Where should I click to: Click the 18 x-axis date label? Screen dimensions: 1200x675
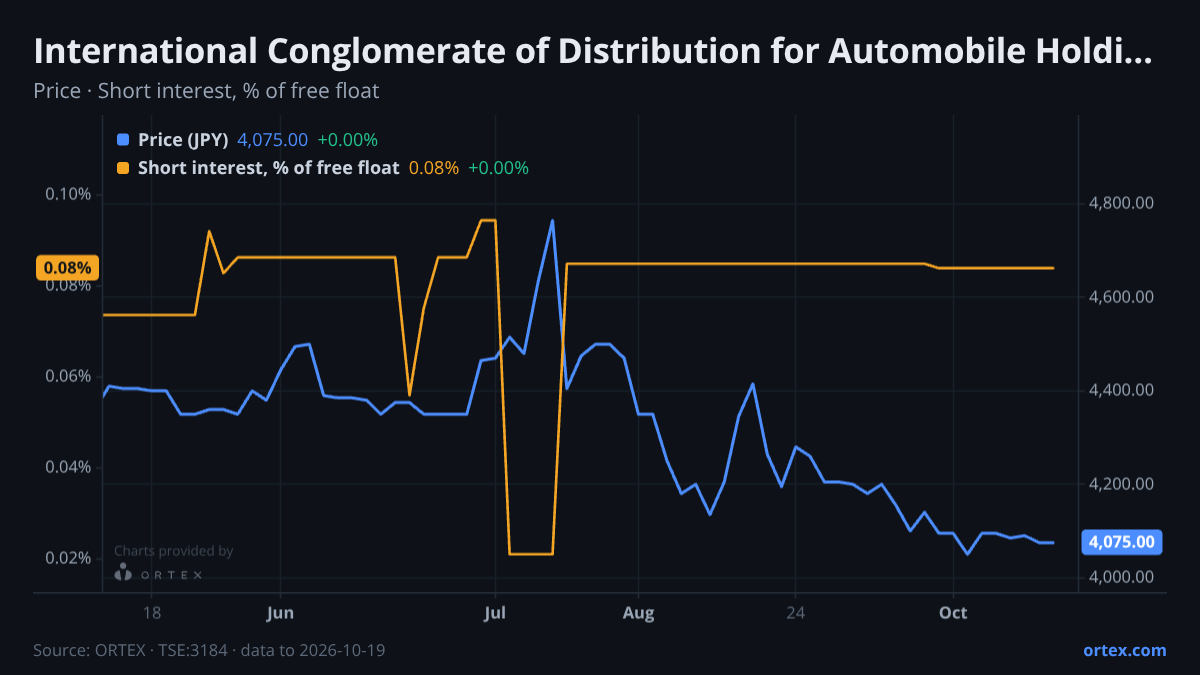pos(152,613)
